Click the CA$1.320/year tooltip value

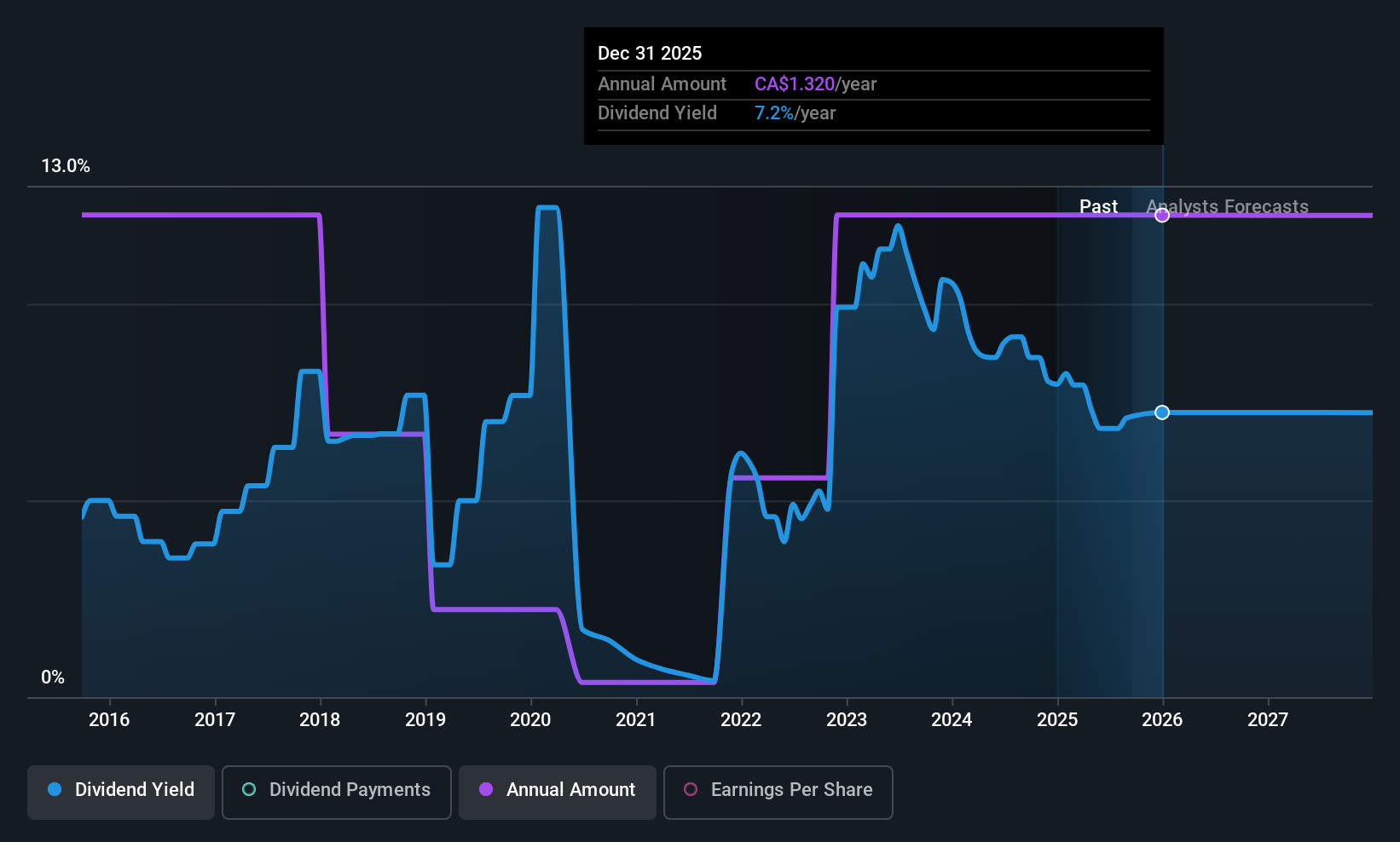(815, 84)
